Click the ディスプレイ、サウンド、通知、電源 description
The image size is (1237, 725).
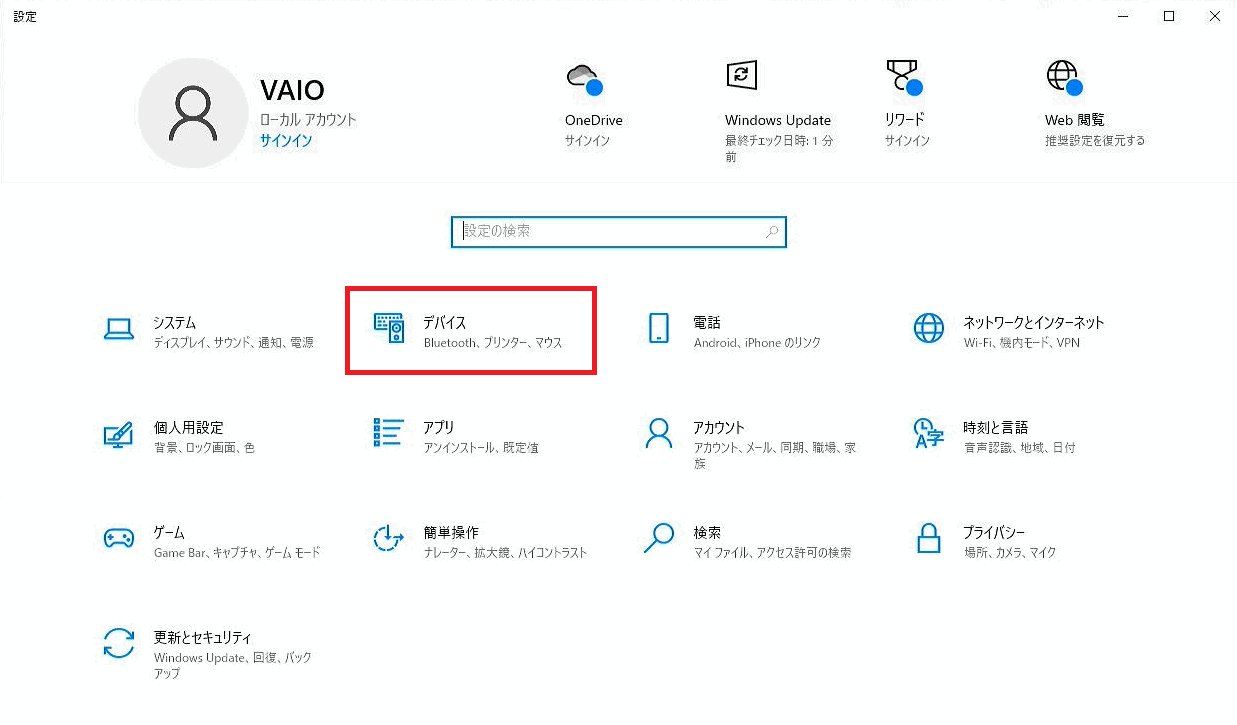pos(234,343)
